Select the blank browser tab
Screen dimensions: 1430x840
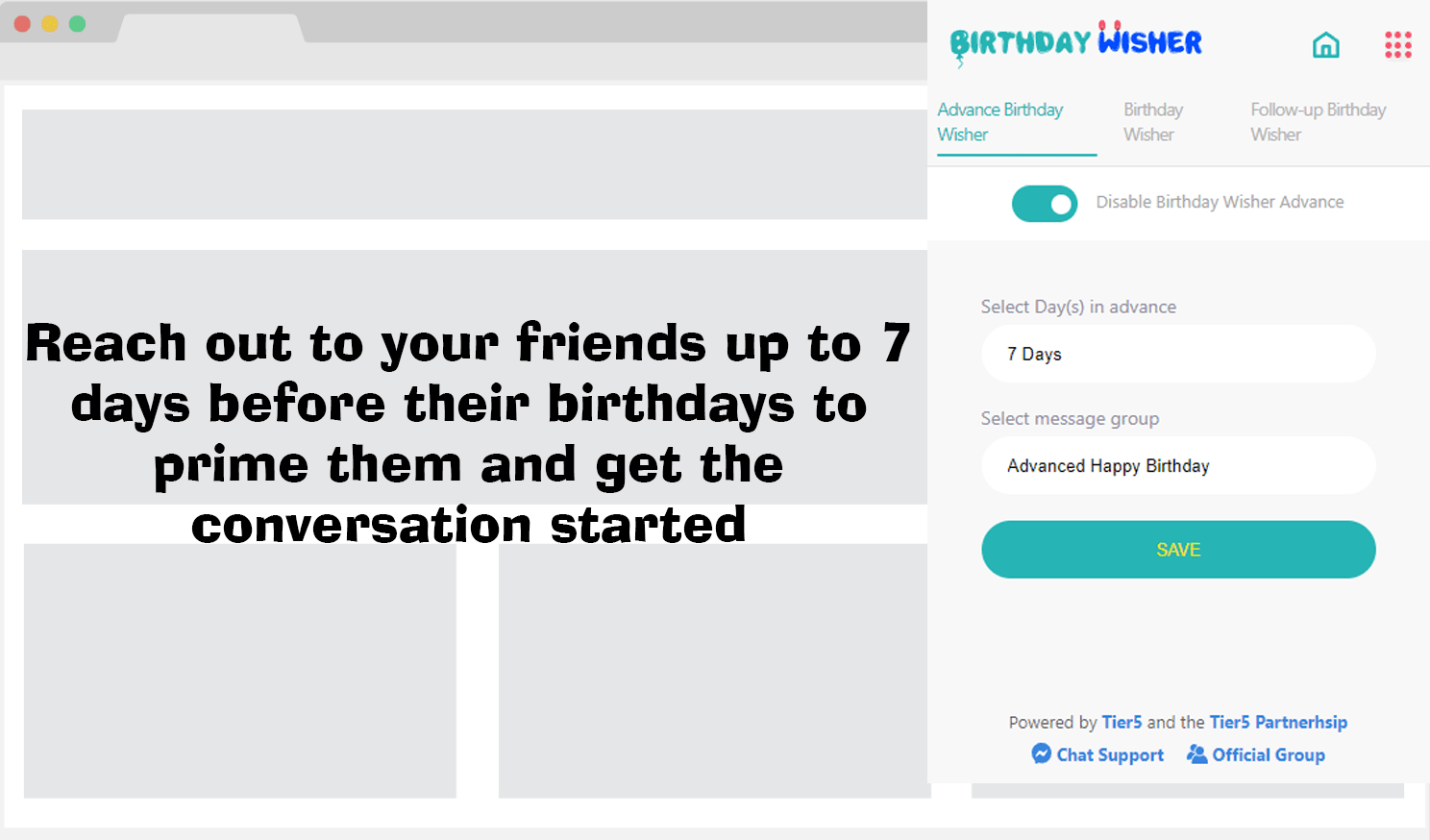tap(211, 27)
